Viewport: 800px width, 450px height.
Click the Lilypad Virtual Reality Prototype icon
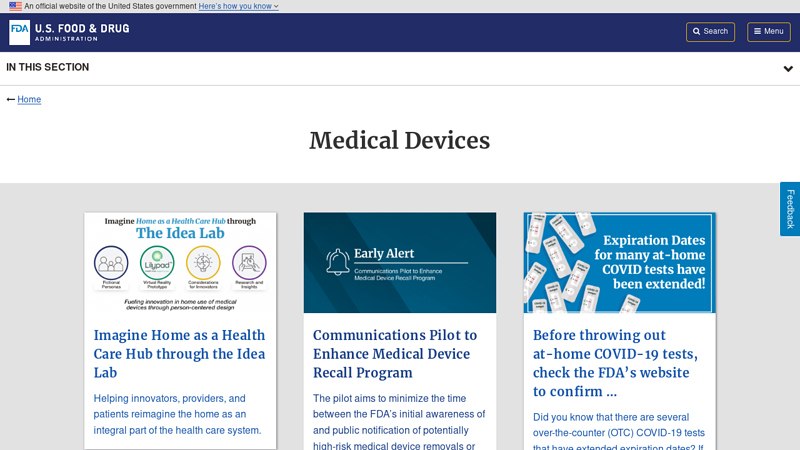157,263
